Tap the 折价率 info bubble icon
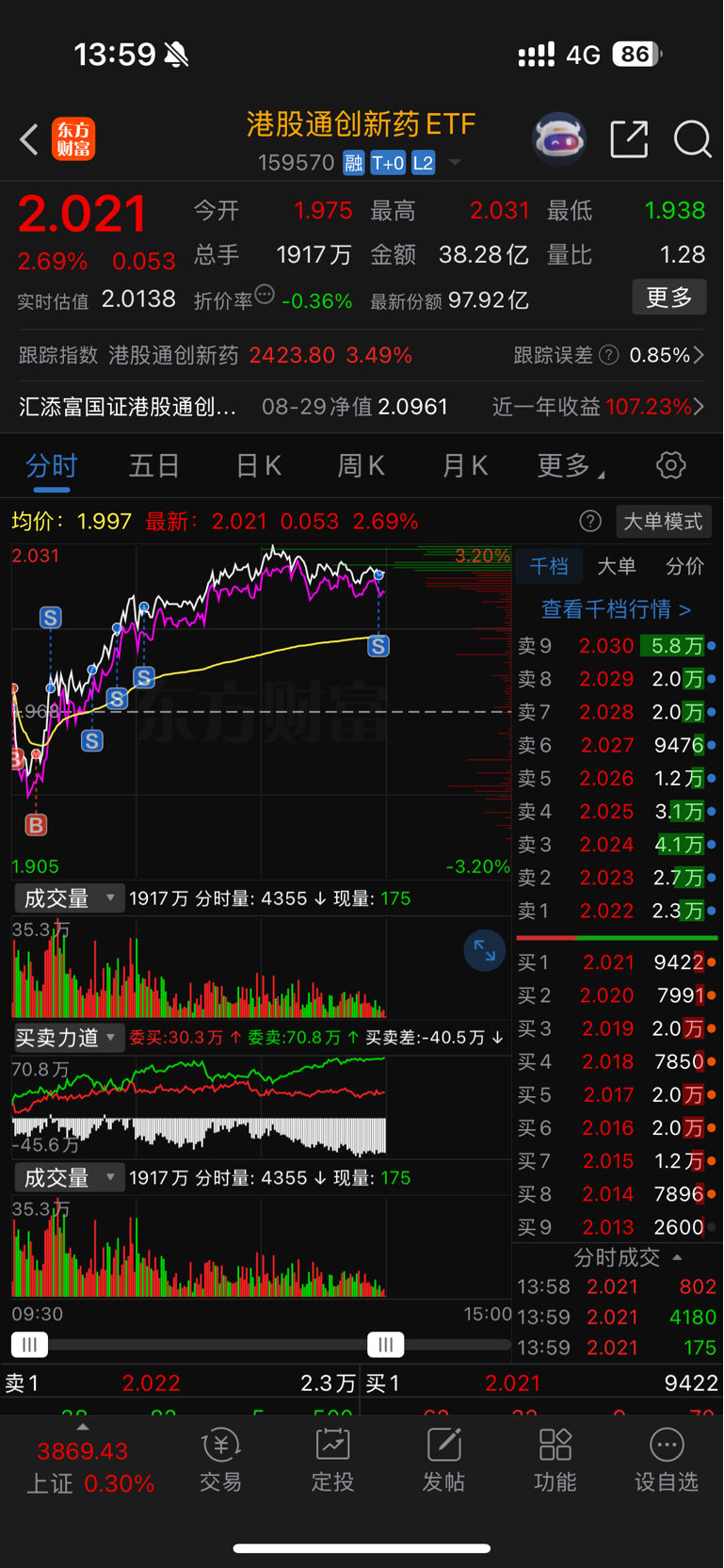 (265, 295)
